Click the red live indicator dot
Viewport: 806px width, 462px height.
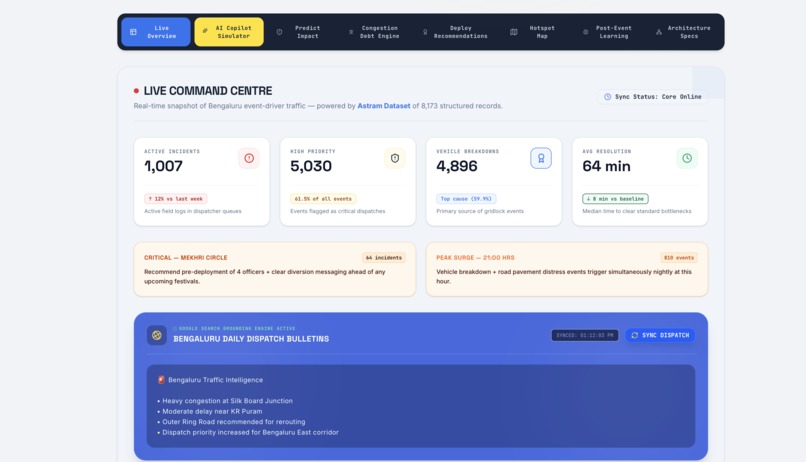136,91
